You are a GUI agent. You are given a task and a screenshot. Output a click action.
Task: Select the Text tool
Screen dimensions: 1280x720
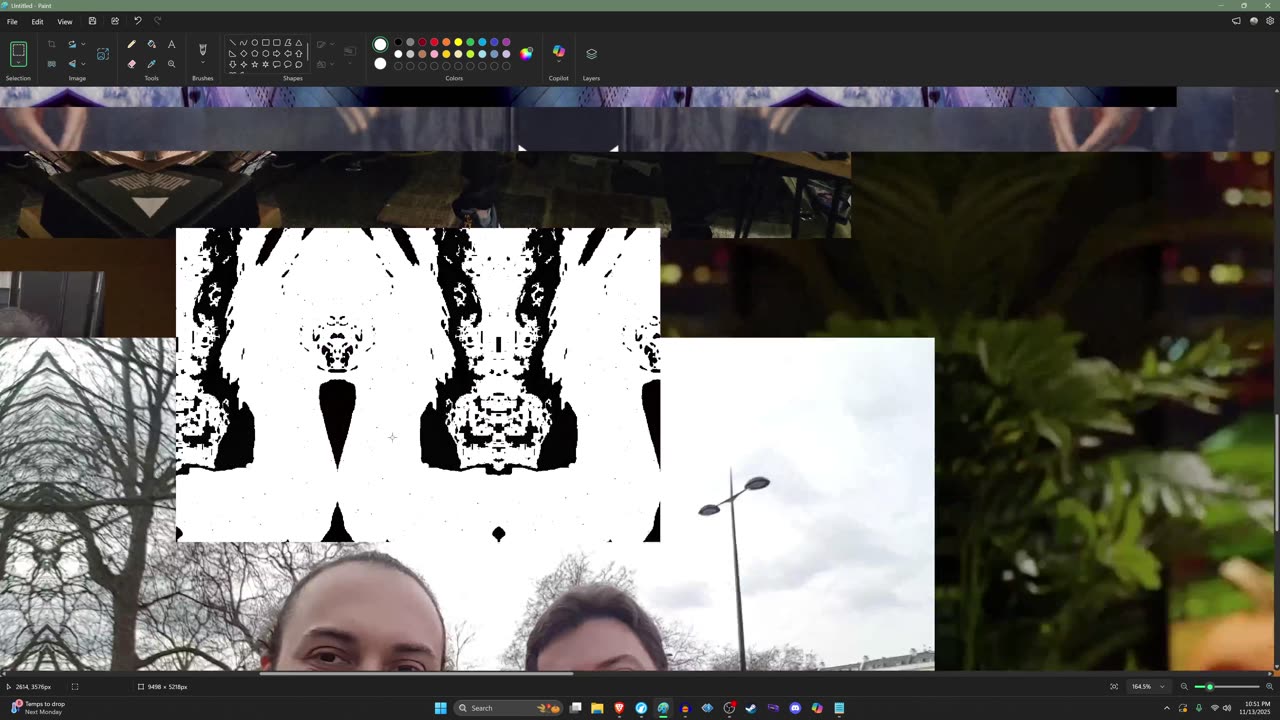coord(171,44)
